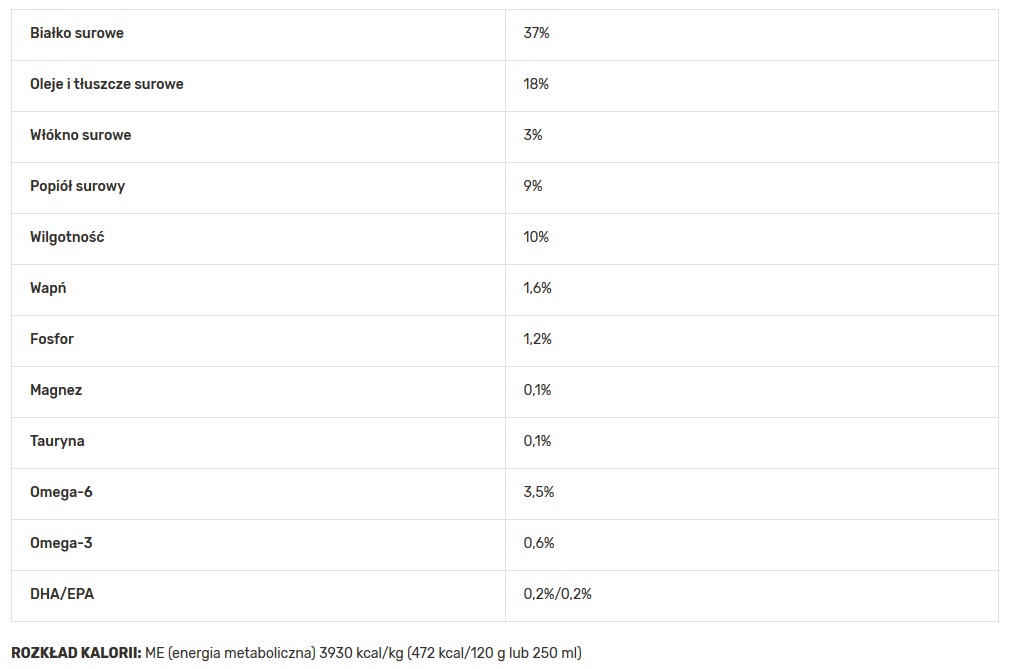
Task: Click the "Fosfor" row label
Action: pos(52,339)
